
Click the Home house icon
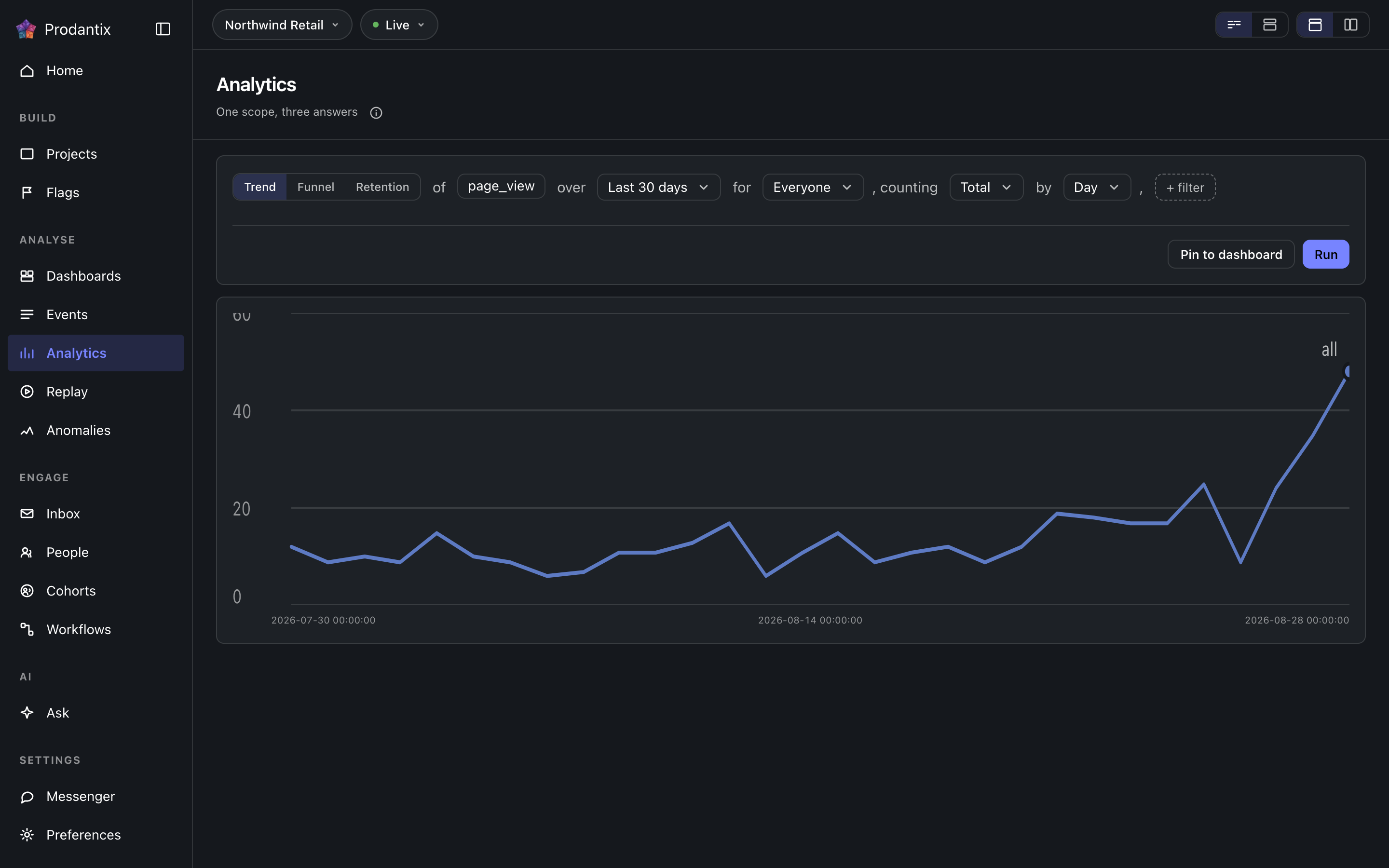click(27, 70)
